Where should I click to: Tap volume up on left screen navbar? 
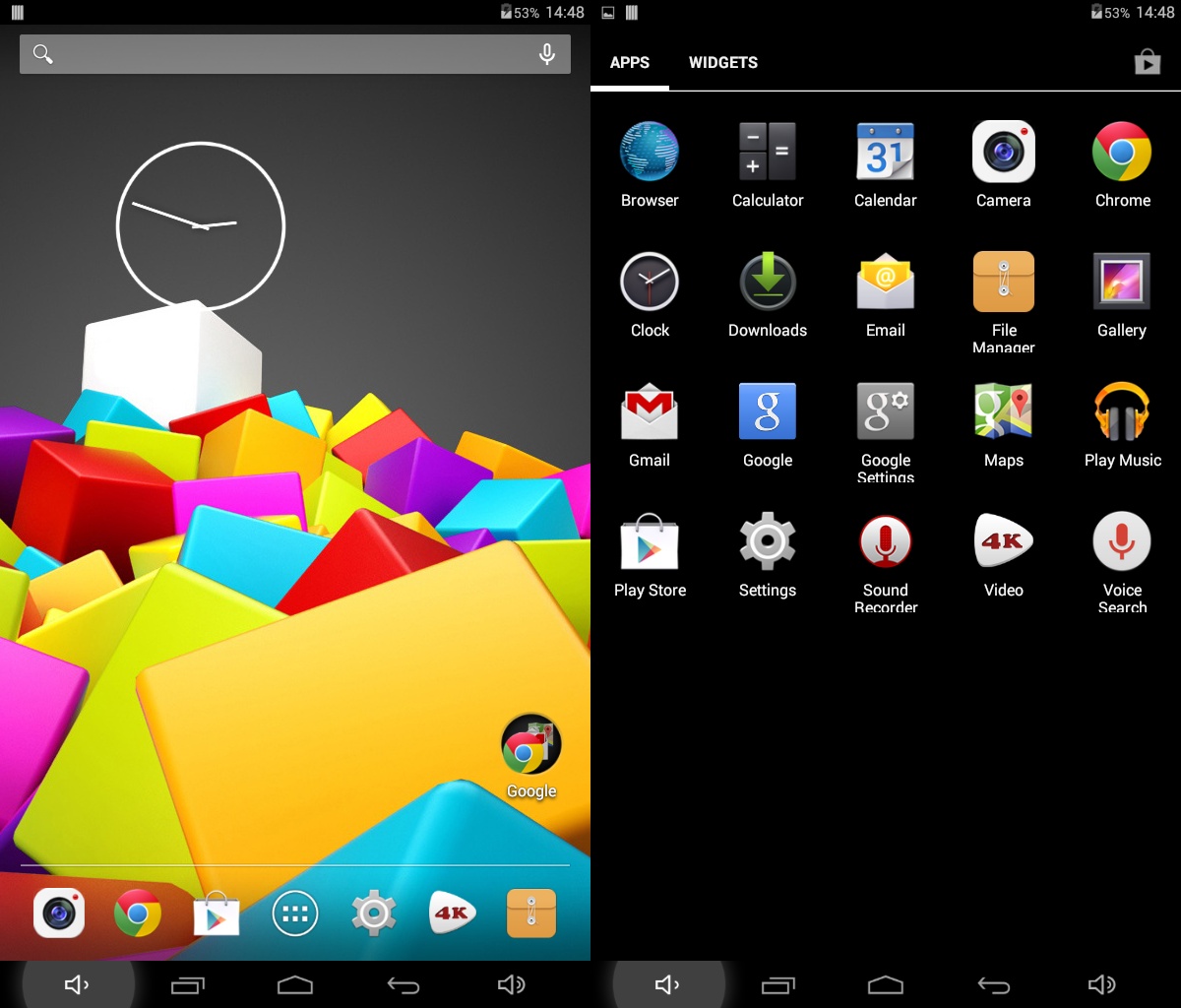(512, 984)
